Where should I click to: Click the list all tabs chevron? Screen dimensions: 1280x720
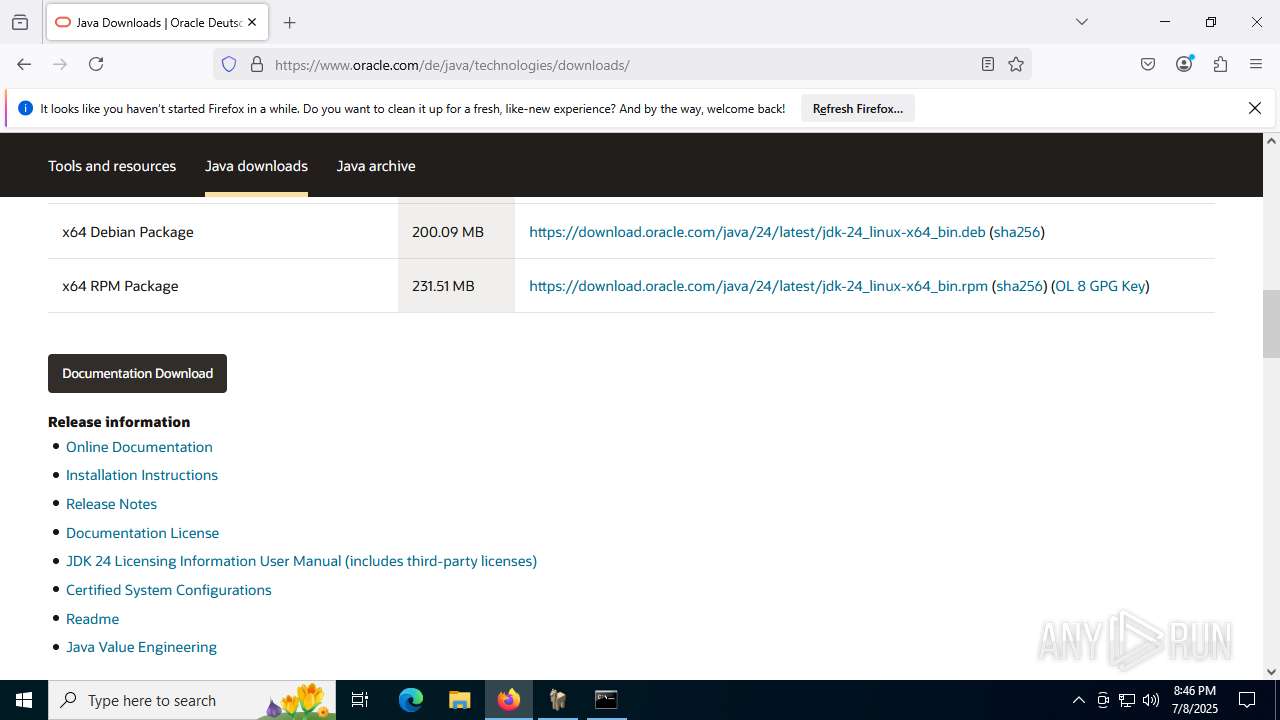tap(1081, 22)
